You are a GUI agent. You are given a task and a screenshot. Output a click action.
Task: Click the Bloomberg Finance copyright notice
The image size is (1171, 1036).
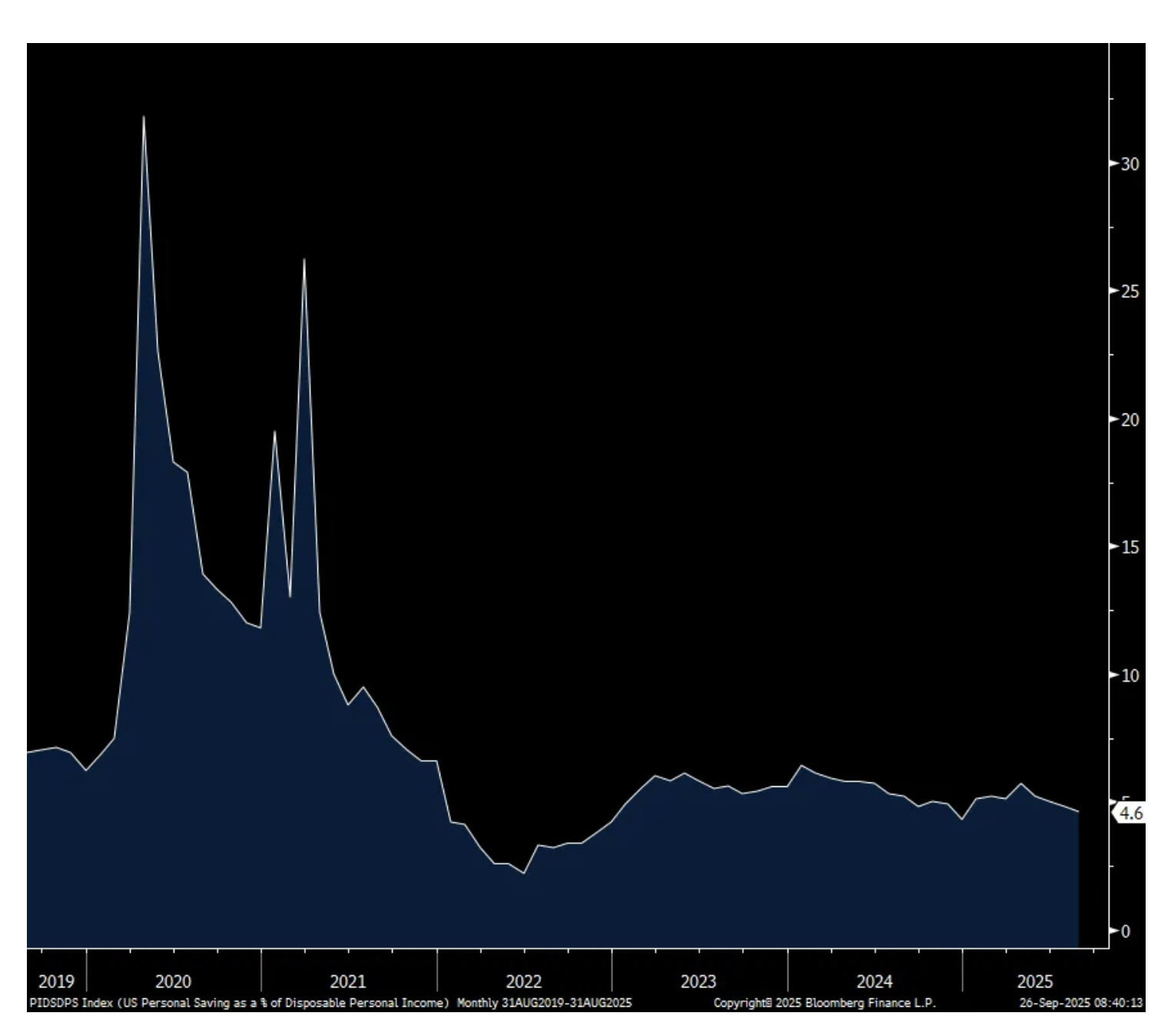(x=824, y=1003)
